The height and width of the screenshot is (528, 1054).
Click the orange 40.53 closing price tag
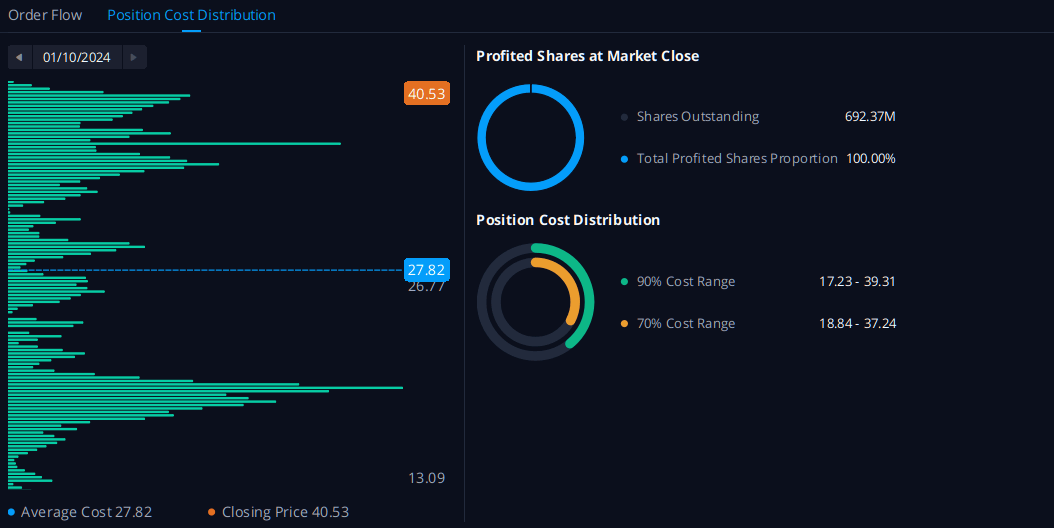[427, 94]
